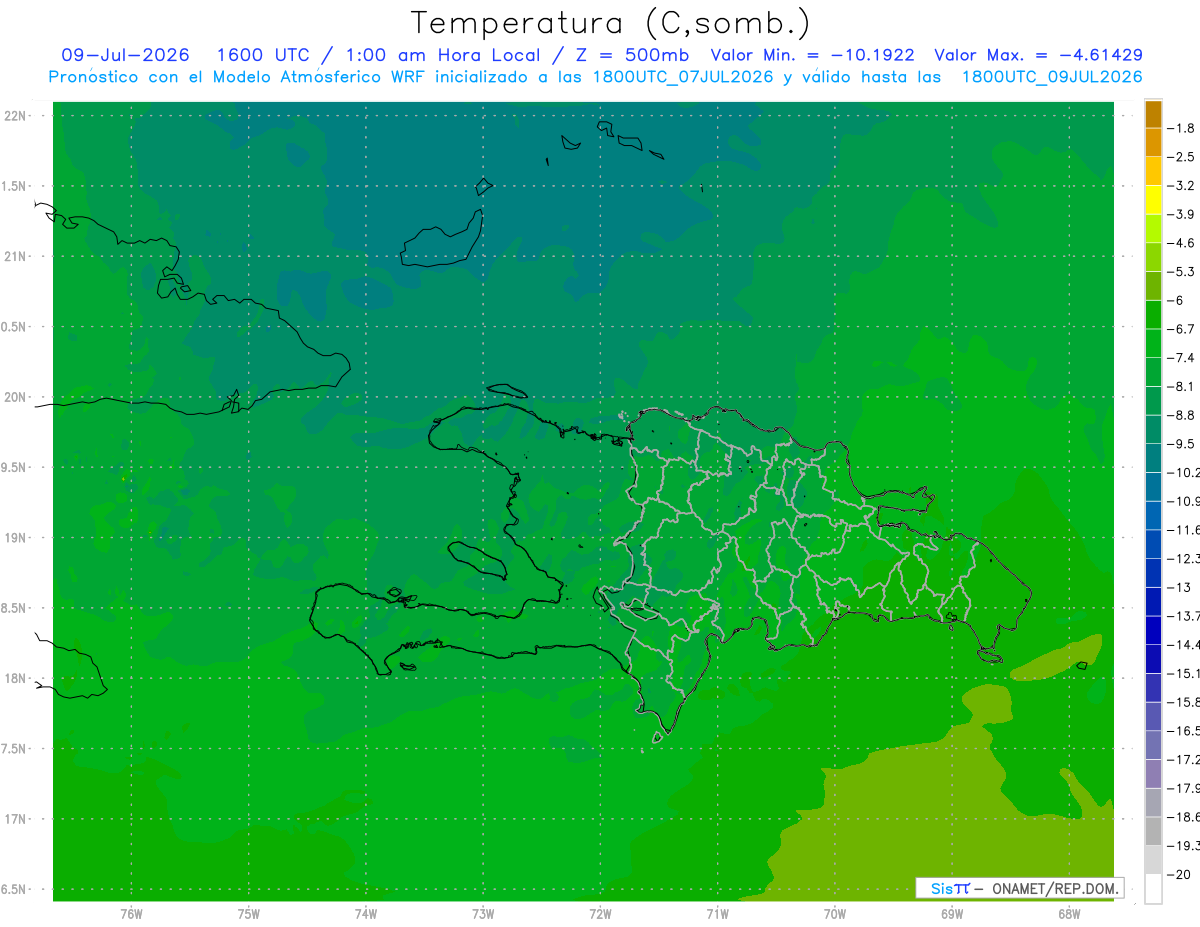Click the "-2.5" color scale label

pyautogui.click(x=1182, y=157)
